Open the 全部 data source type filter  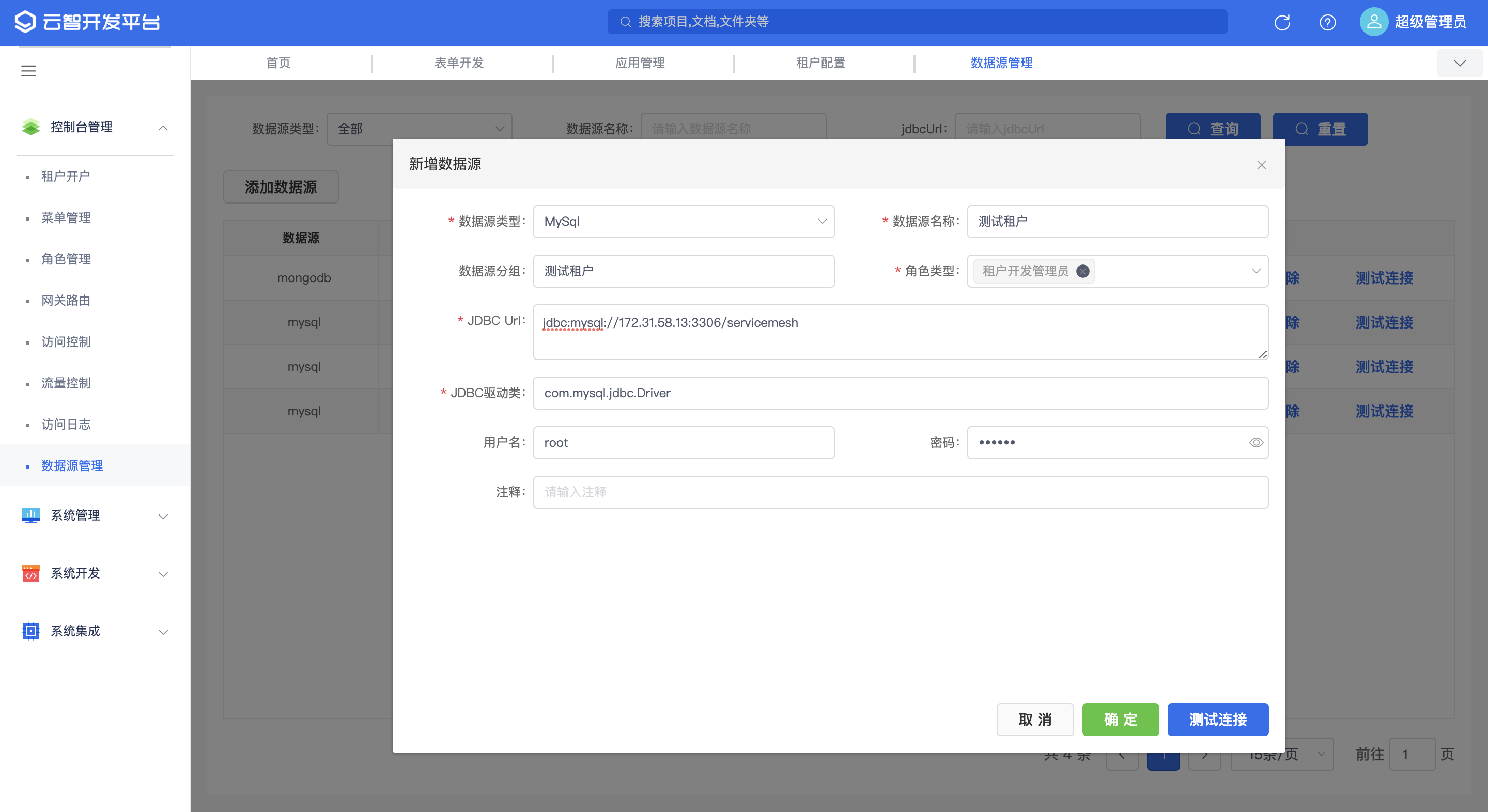pyautogui.click(x=419, y=129)
